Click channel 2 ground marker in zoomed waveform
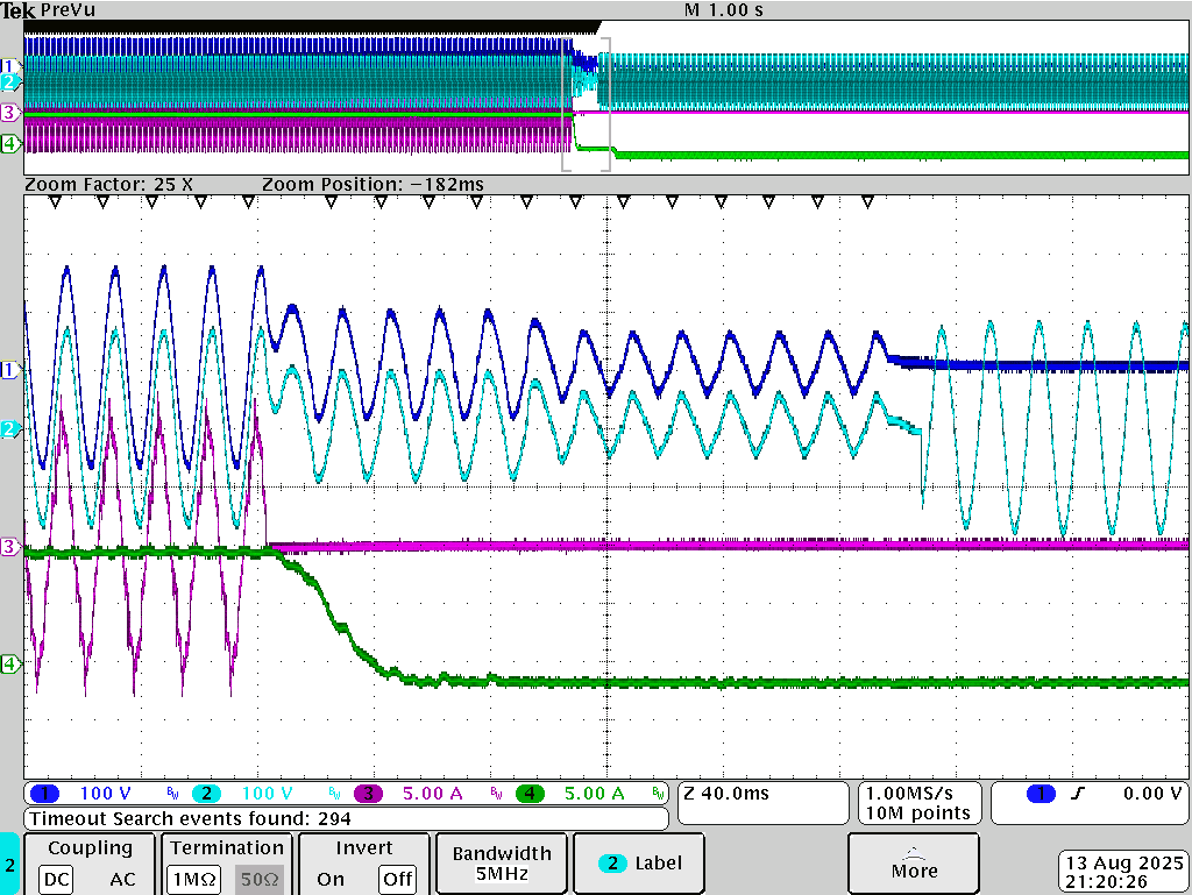Image resolution: width=1192 pixels, height=896 pixels. 11,429
